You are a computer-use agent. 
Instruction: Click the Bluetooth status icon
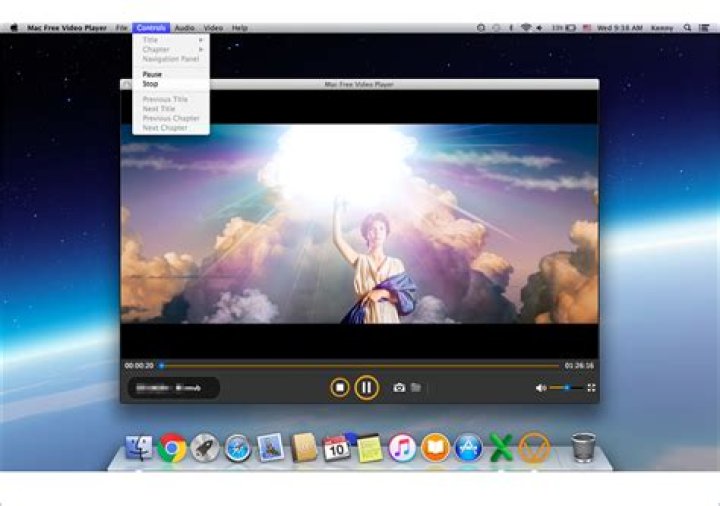(x=511, y=28)
